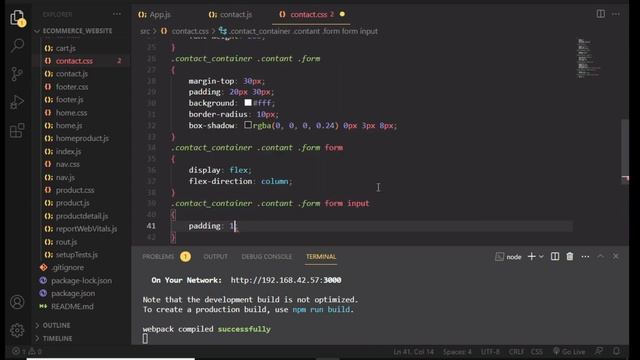The height and width of the screenshot is (360, 640).
Task: Open README.md in the file explorer
Action: click(72, 307)
